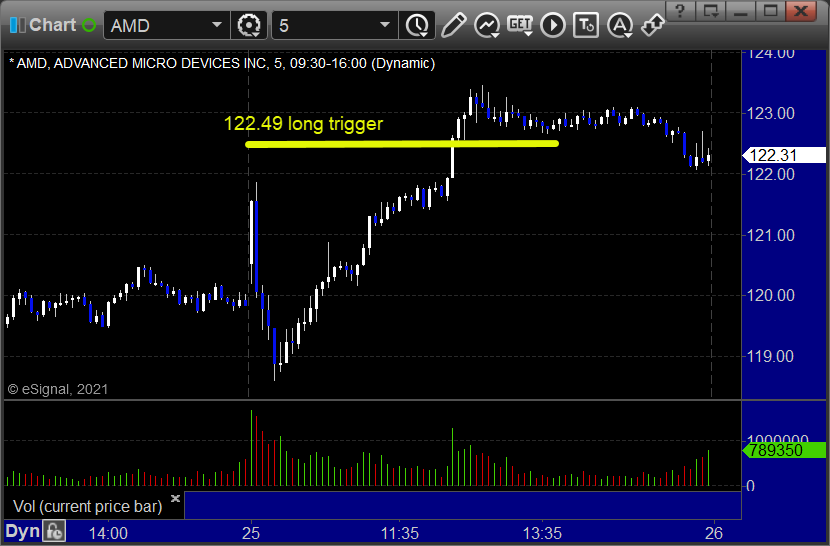Toggle the lock icon beside Dyn
The image size is (830, 546).
(54, 532)
